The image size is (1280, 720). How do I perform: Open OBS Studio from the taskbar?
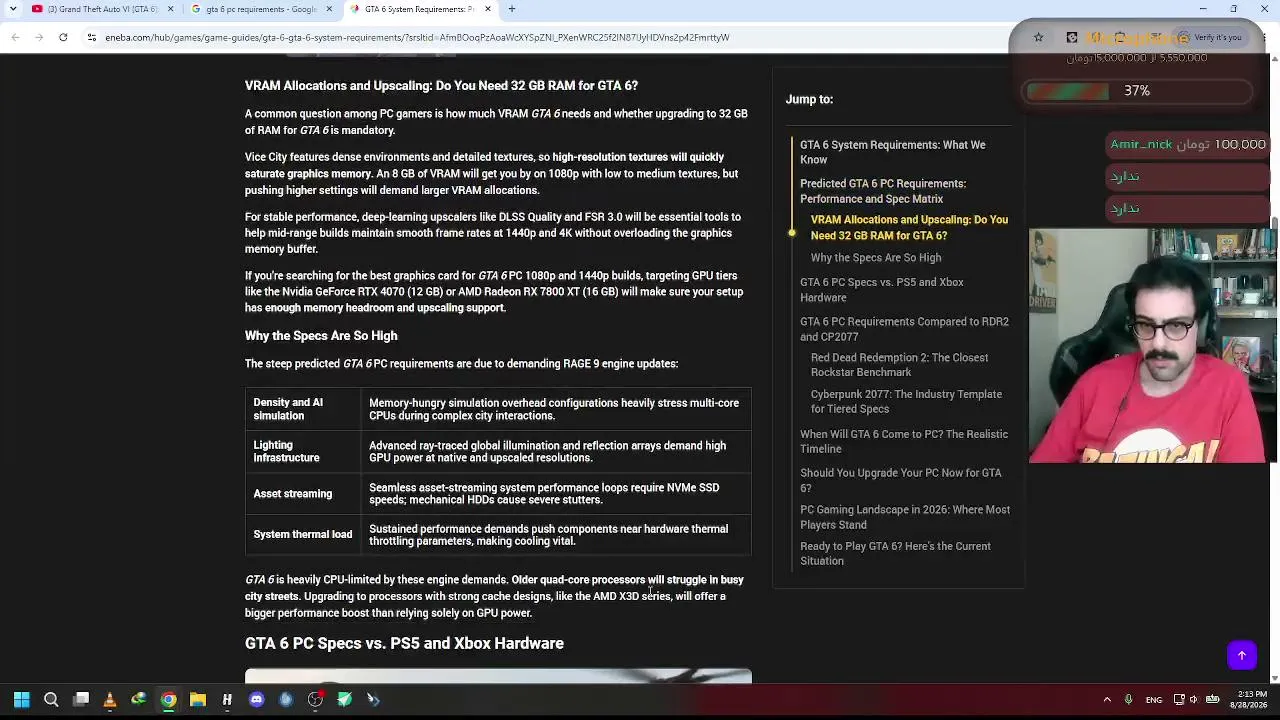[315, 700]
